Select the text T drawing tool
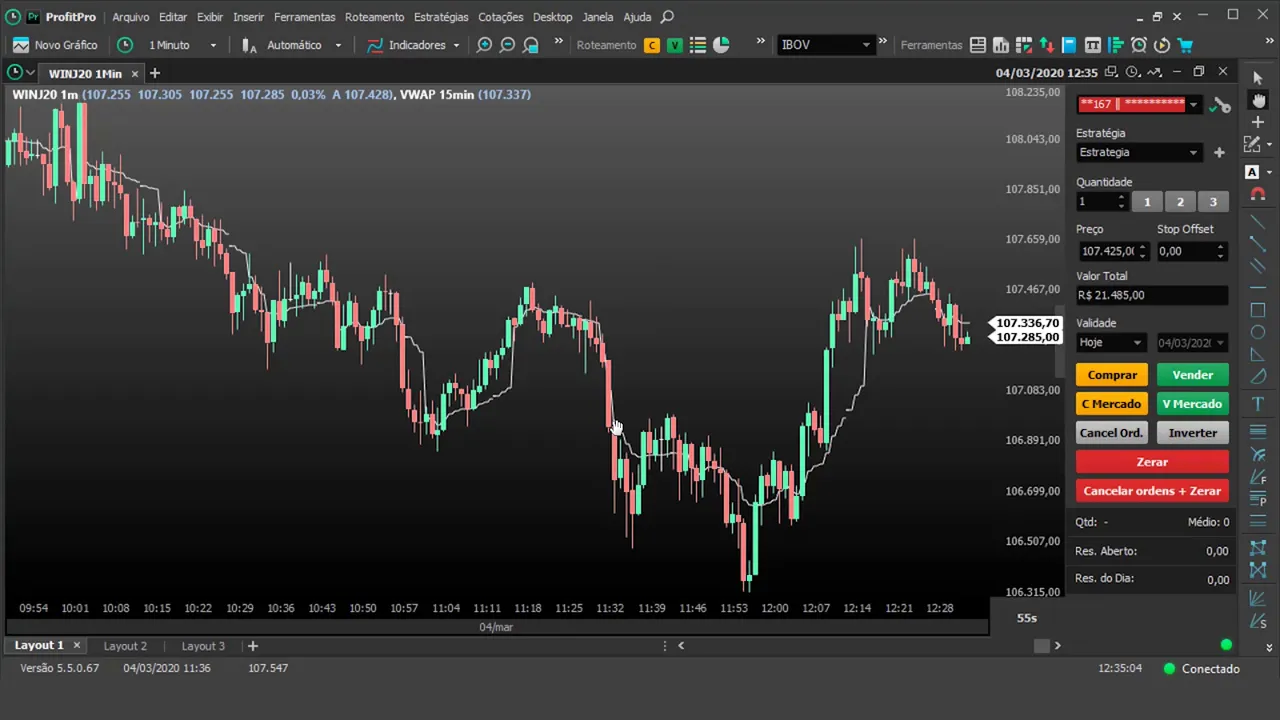Image resolution: width=1280 pixels, height=720 pixels. 1258,404
